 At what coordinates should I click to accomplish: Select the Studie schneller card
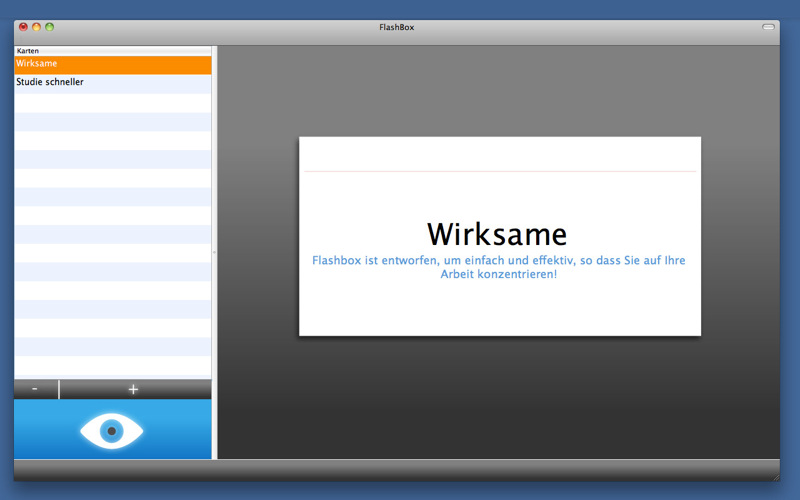point(113,83)
